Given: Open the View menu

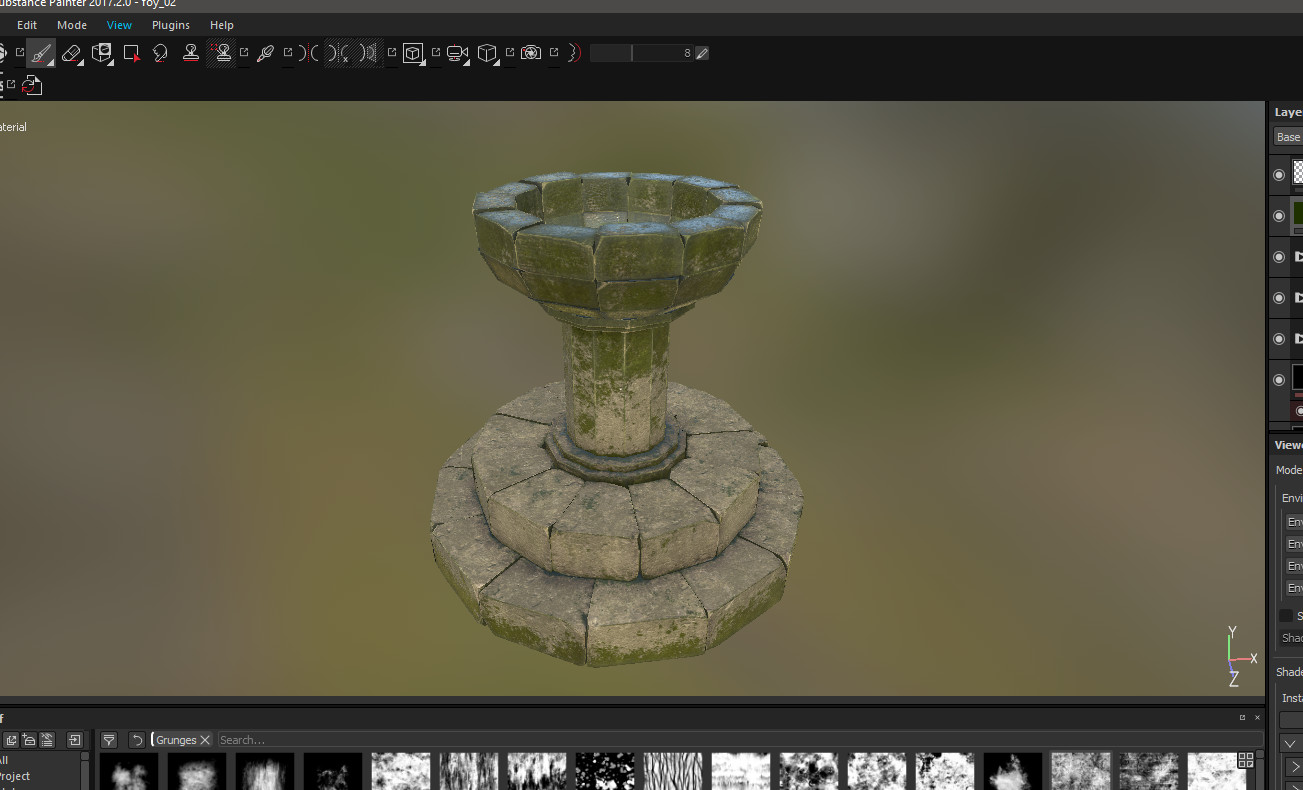Looking at the screenshot, I should click(x=119, y=24).
